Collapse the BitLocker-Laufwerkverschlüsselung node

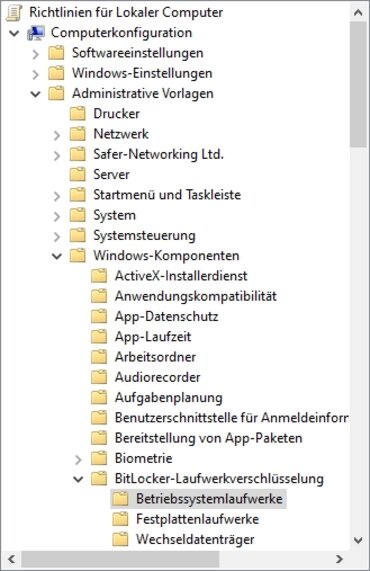tap(78, 479)
